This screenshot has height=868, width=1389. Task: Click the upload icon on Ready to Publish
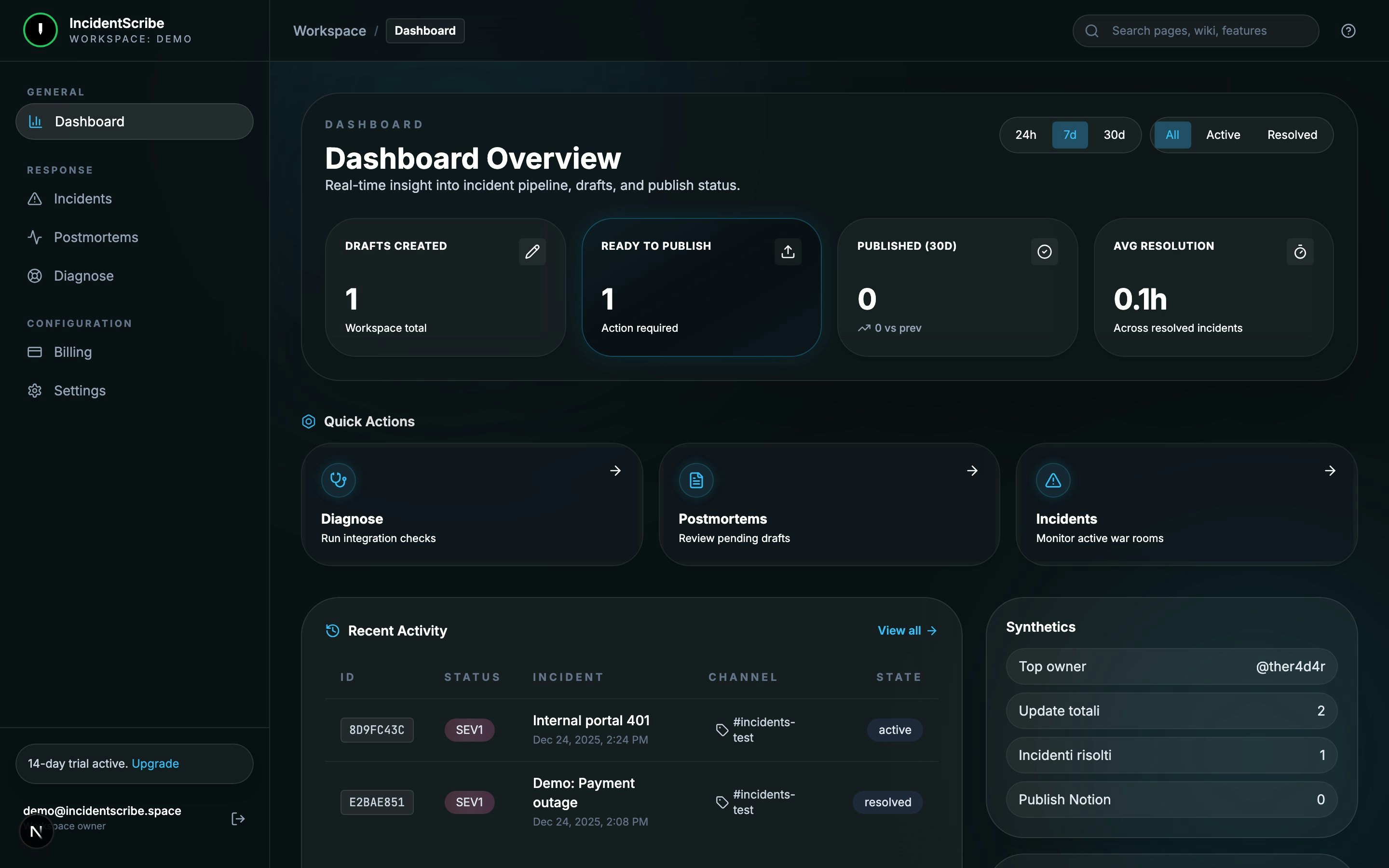pyautogui.click(x=788, y=251)
